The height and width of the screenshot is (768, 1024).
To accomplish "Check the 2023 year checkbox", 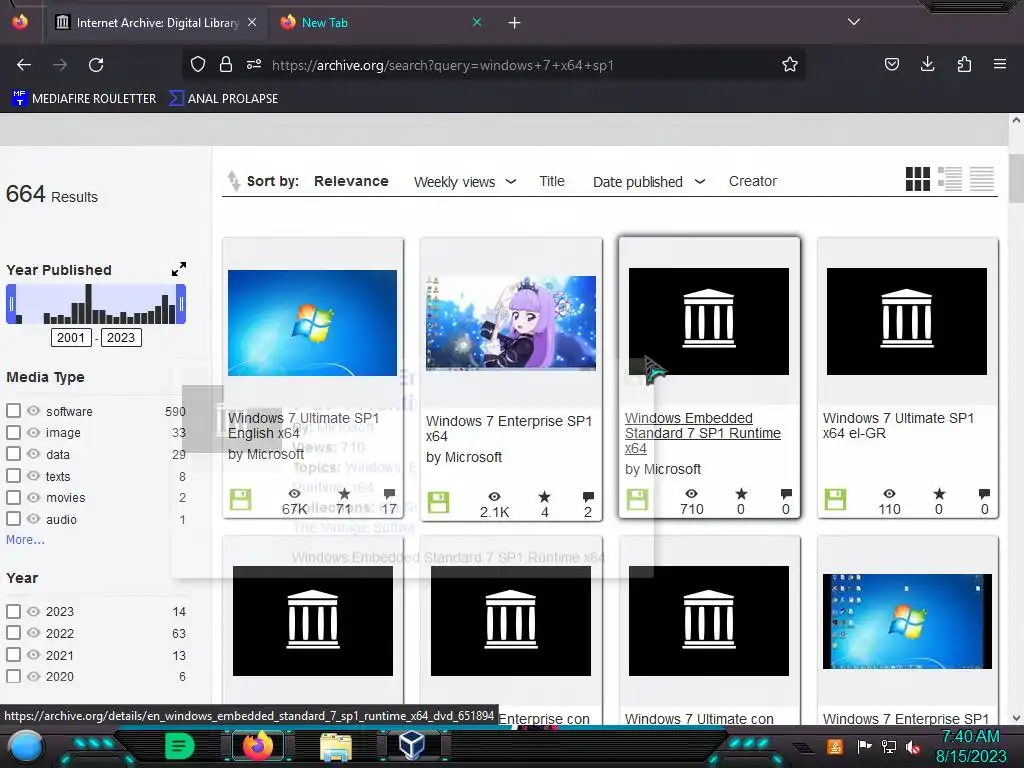I will (13, 611).
